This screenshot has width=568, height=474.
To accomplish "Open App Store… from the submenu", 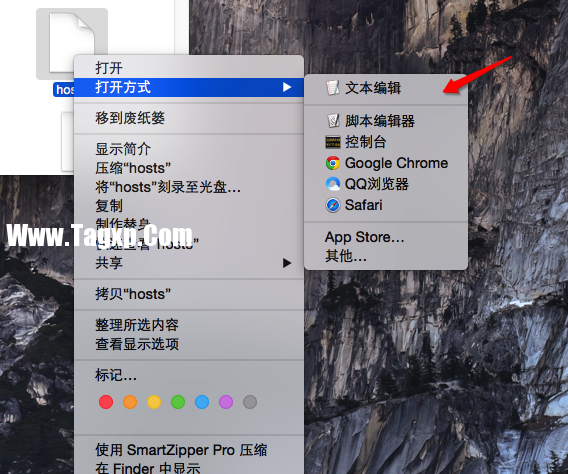I will (x=386, y=237).
